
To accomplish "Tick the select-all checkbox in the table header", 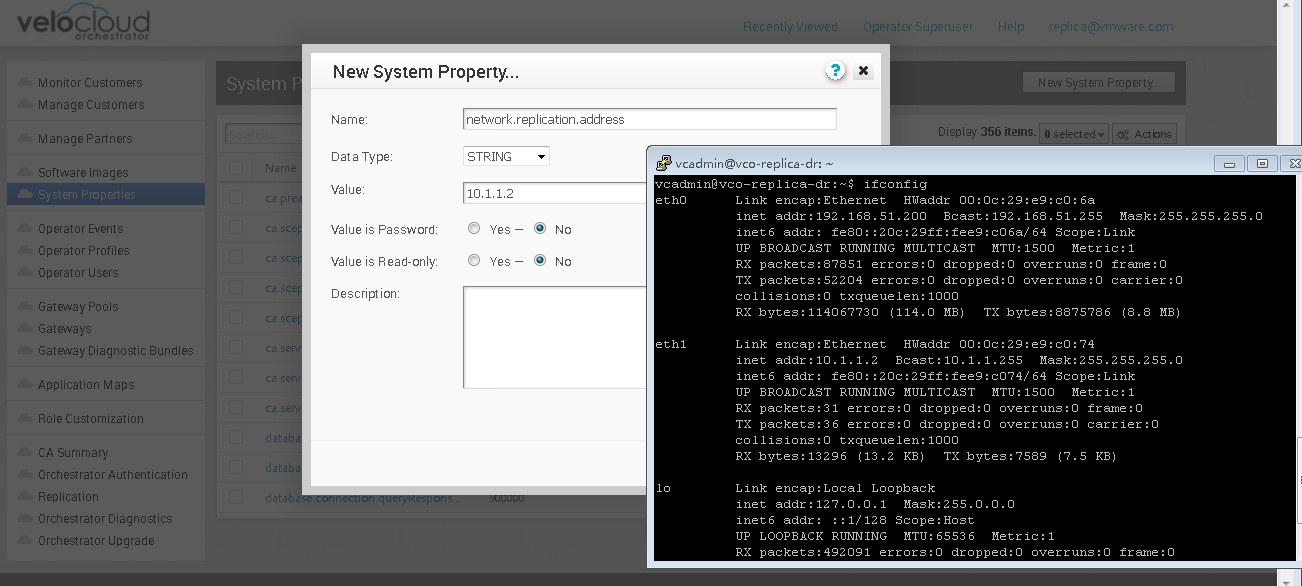I will tap(236, 168).
